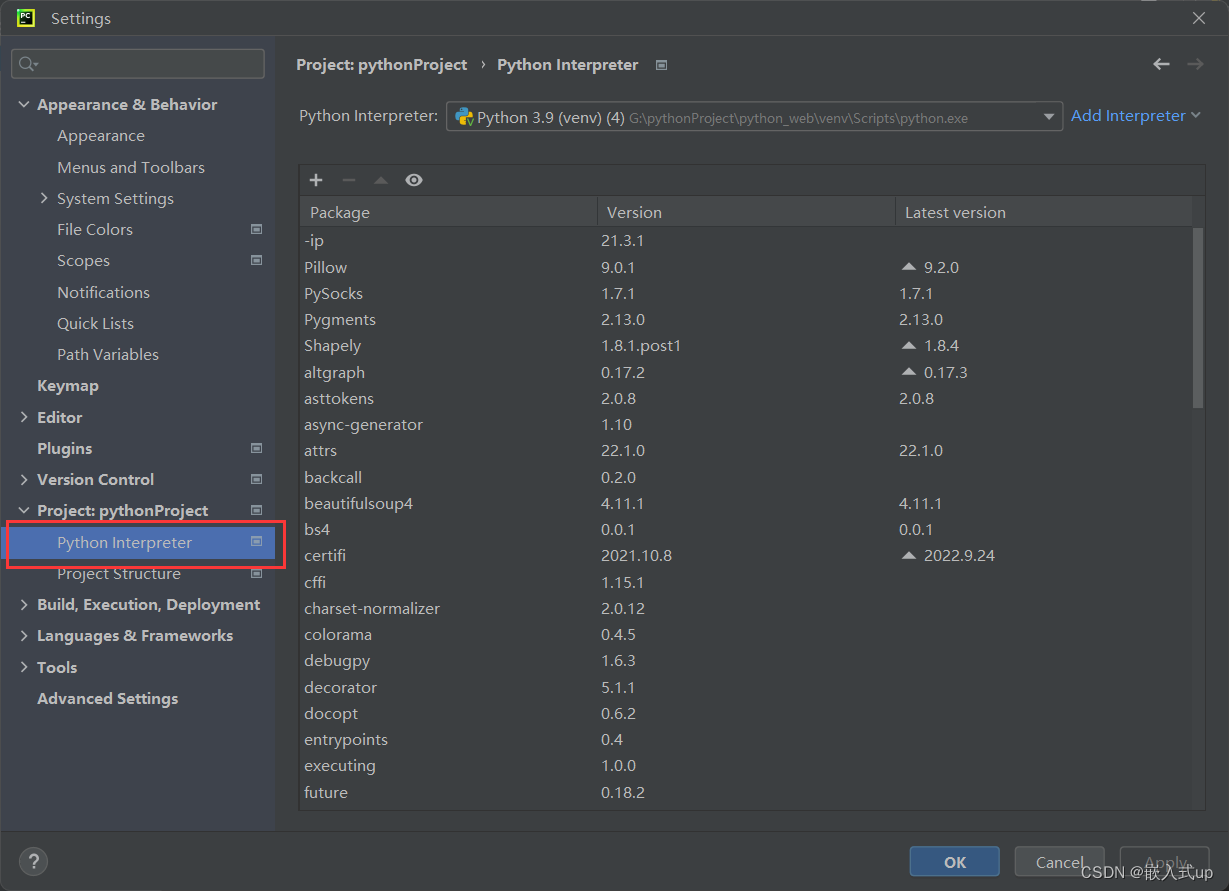Image resolution: width=1229 pixels, height=891 pixels.
Task: Click the Version column header
Action: click(x=746, y=212)
